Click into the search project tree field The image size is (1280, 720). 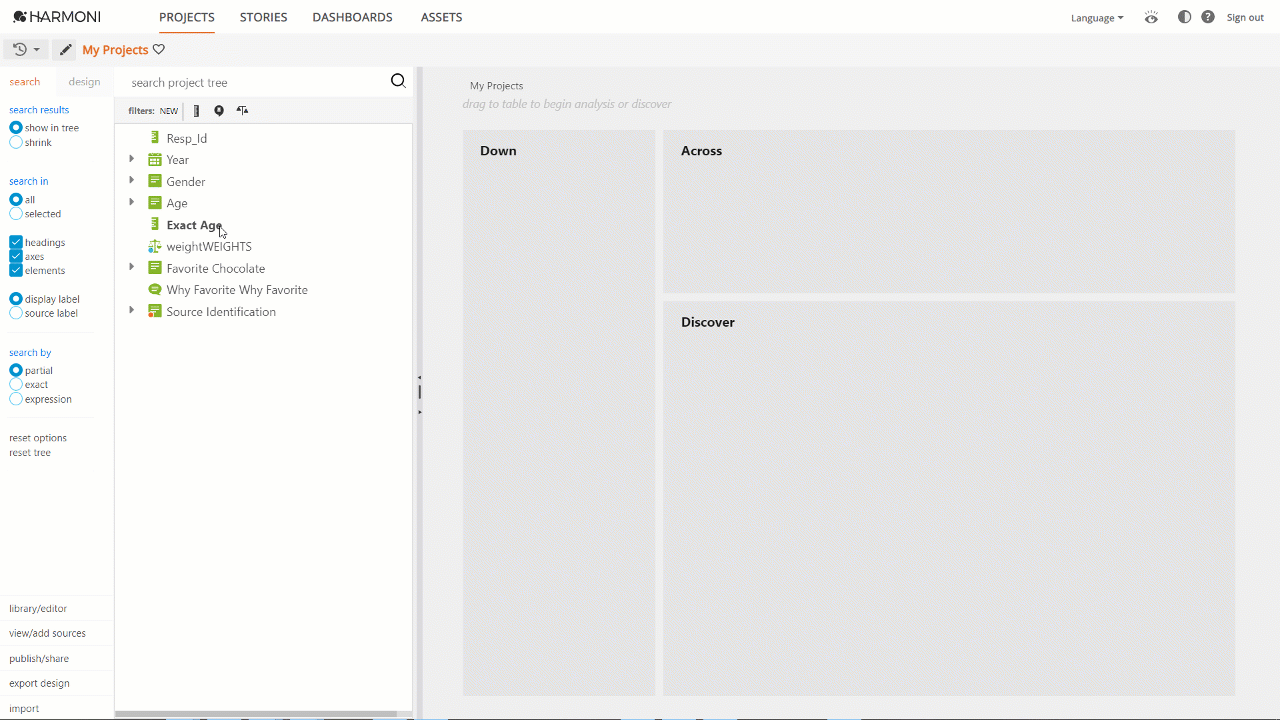(x=255, y=83)
